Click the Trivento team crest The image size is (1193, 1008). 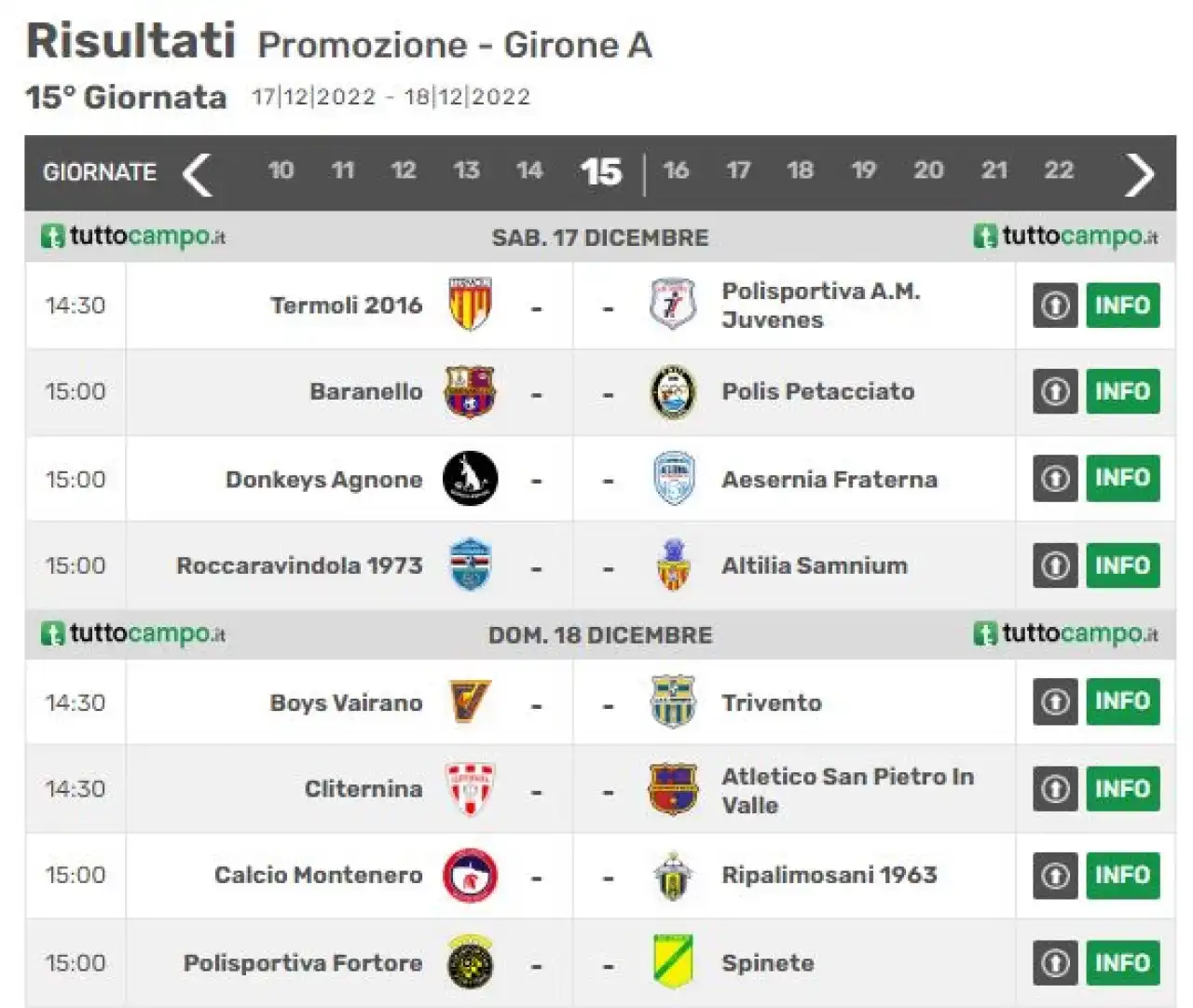tap(673, 702)
